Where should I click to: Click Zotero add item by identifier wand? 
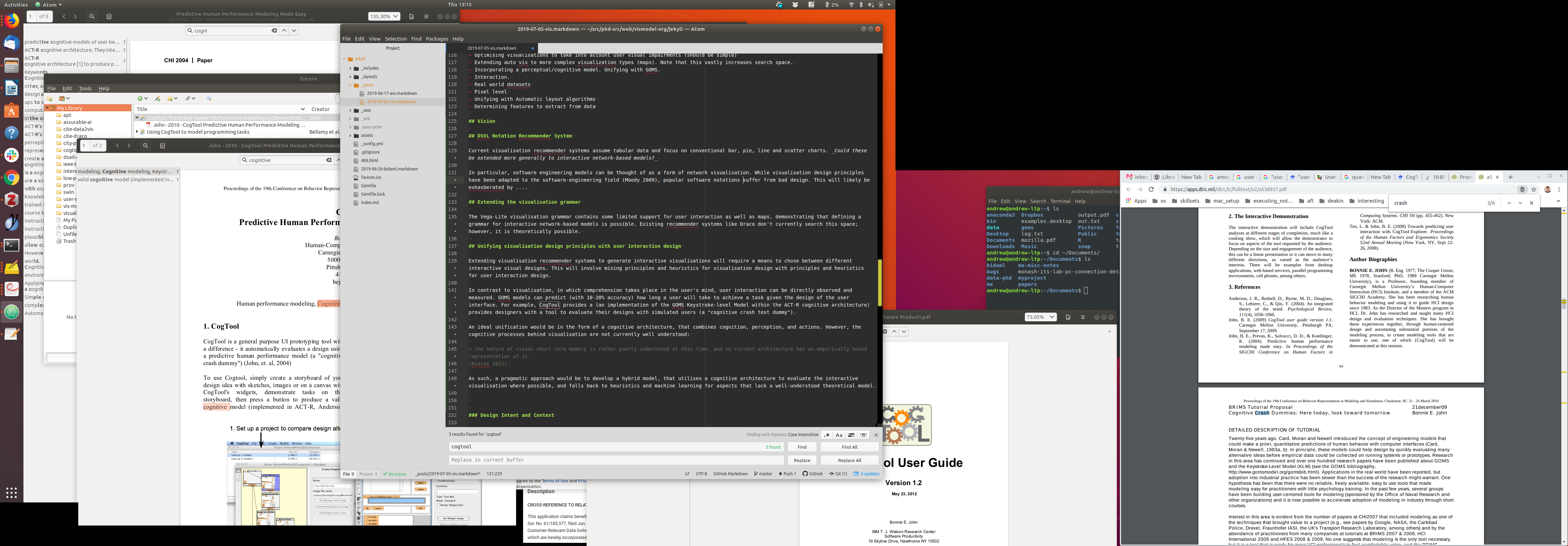pyautogui.click(x=157, y=99)
